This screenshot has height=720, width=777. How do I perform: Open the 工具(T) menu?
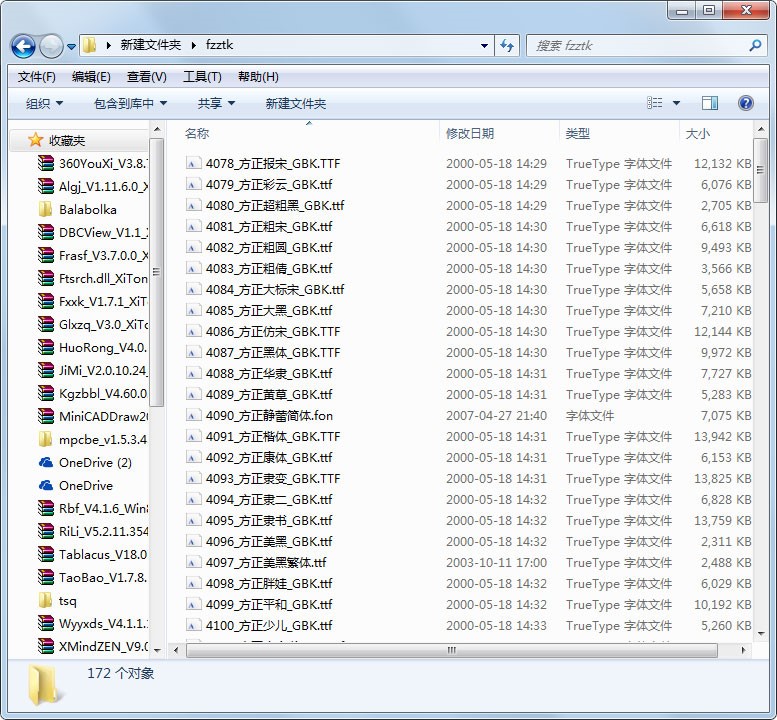(x=202, y=77)
